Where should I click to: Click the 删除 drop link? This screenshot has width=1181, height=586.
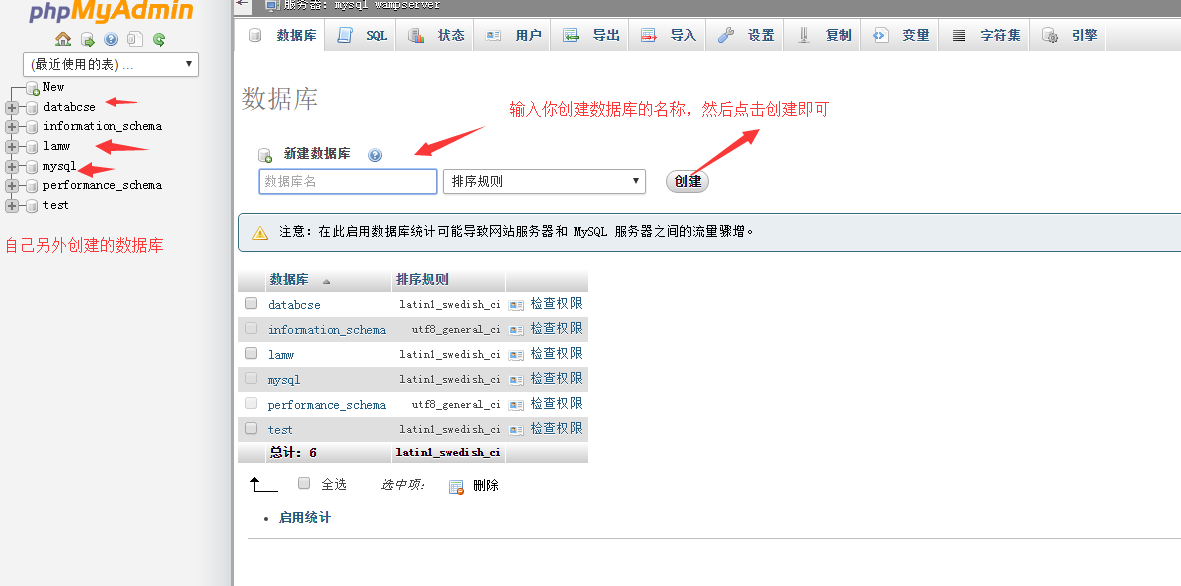[486, 486]
